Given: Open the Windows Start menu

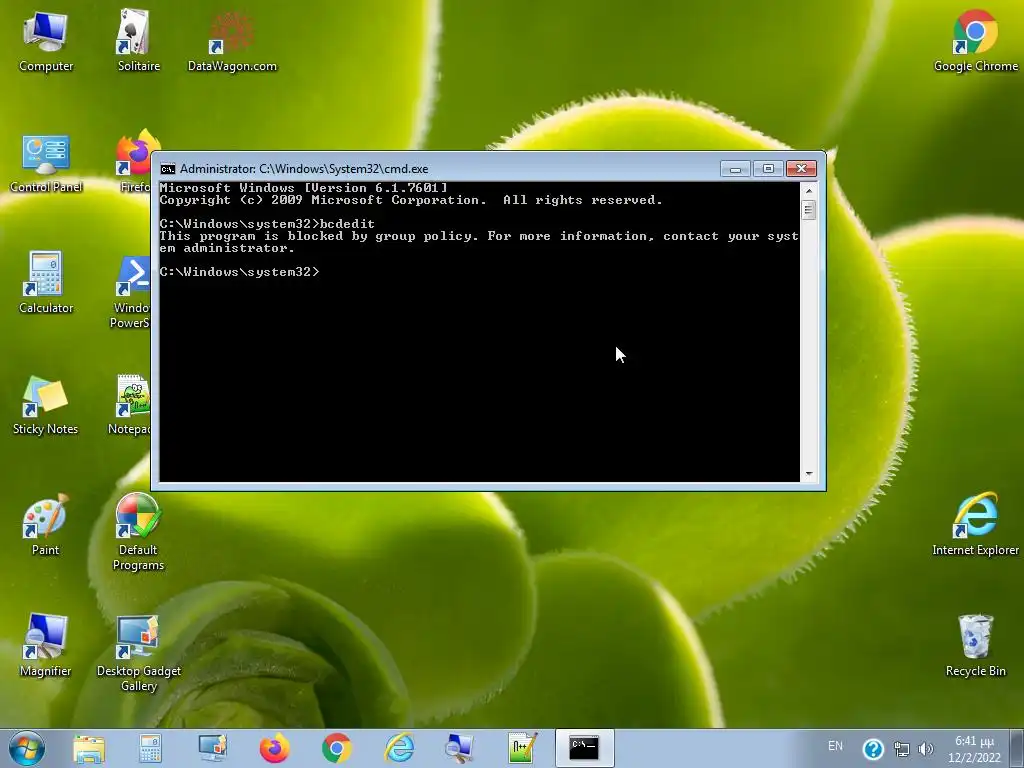Looking at the screenshot, I should [x=26, y=748].
